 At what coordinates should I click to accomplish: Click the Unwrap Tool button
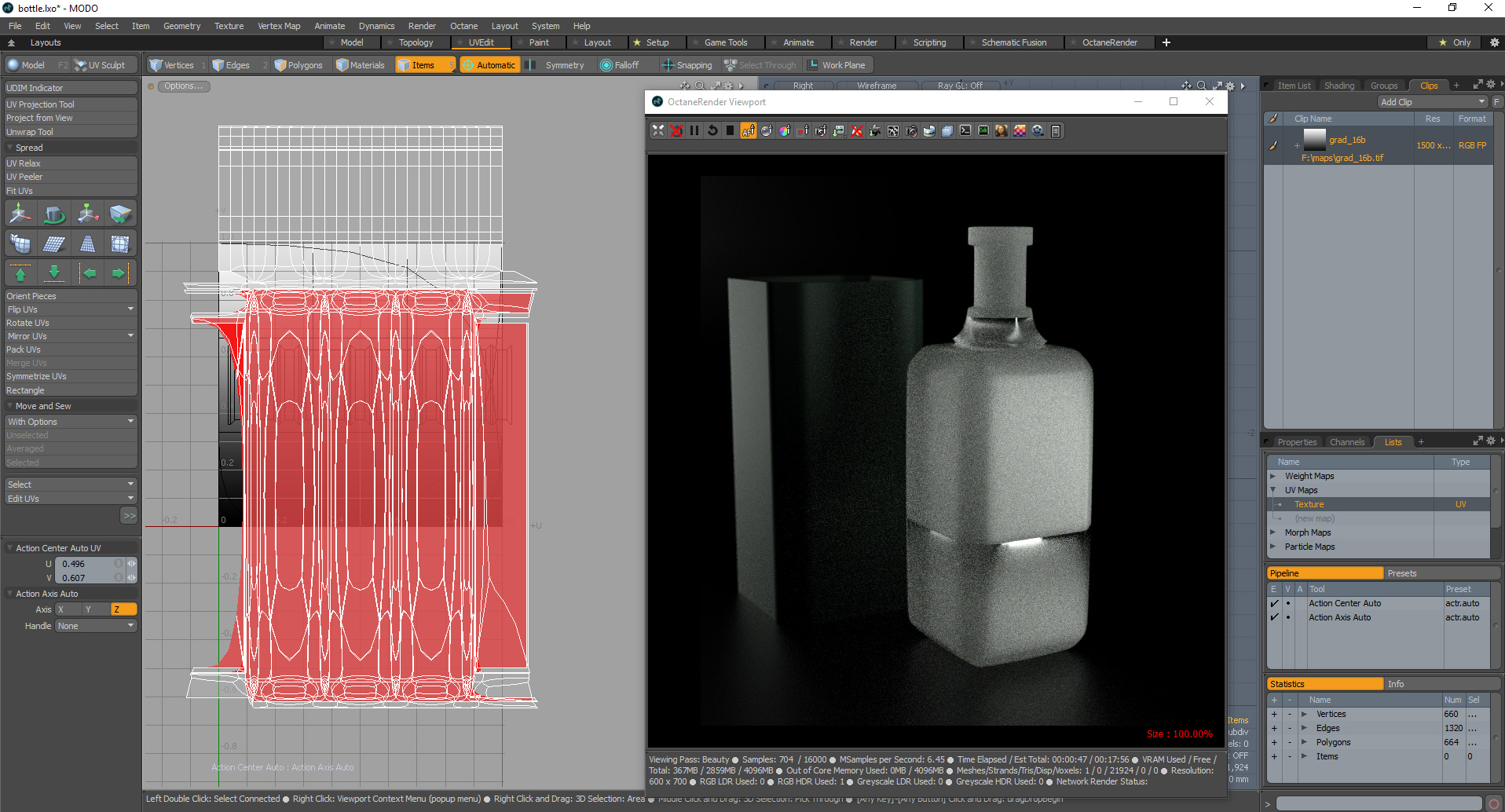click(x=30, y=132)
